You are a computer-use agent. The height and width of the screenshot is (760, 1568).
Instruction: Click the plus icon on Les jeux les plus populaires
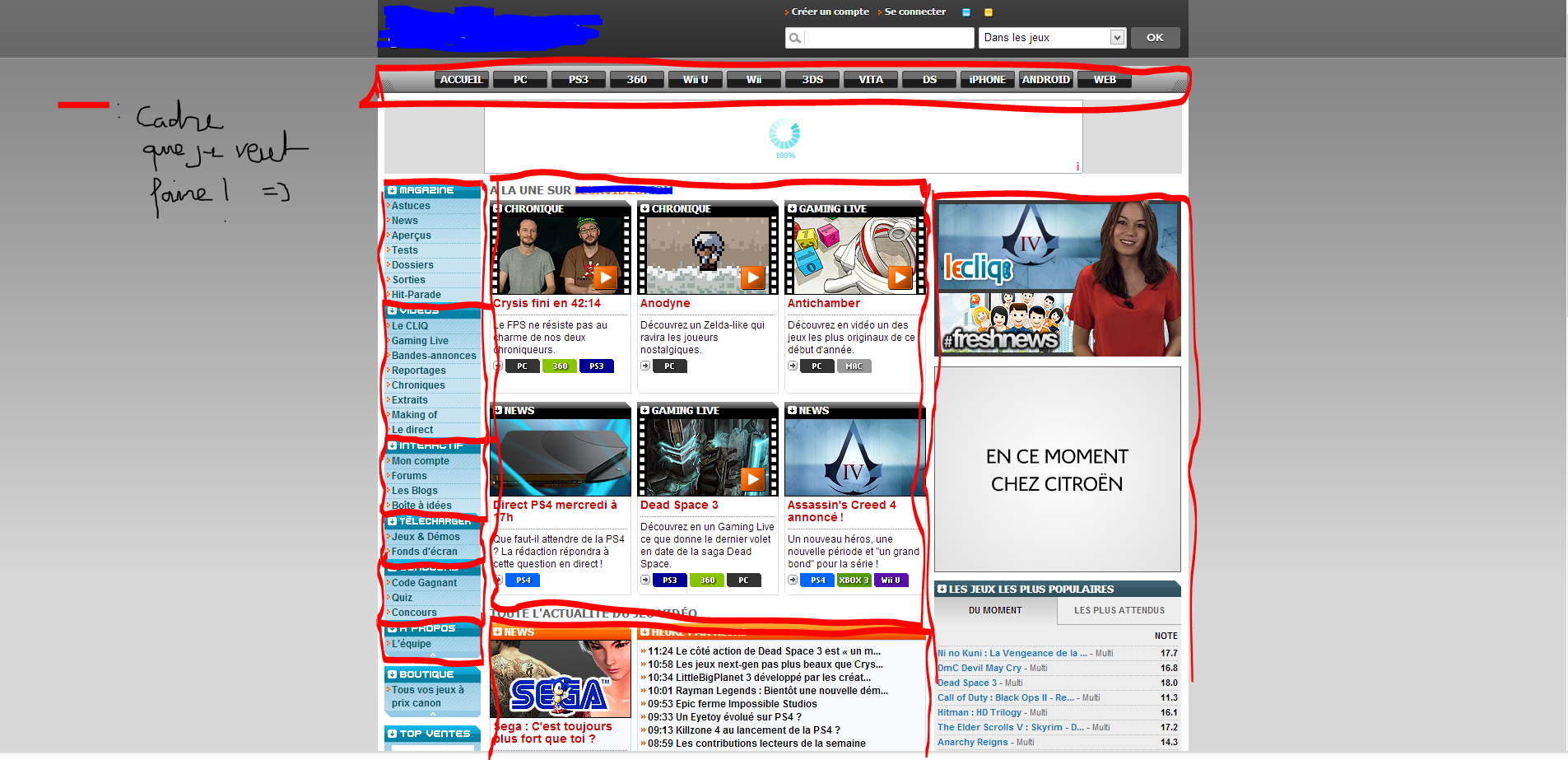(942, 589)
